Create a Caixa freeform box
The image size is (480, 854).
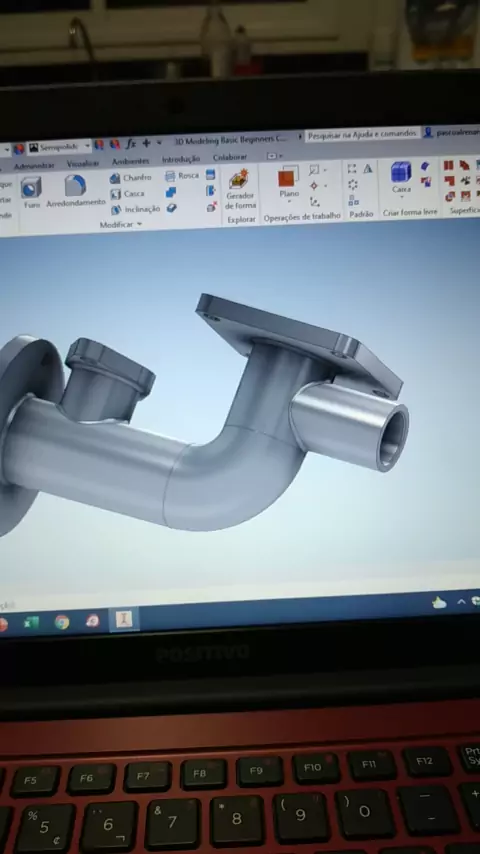402,177
